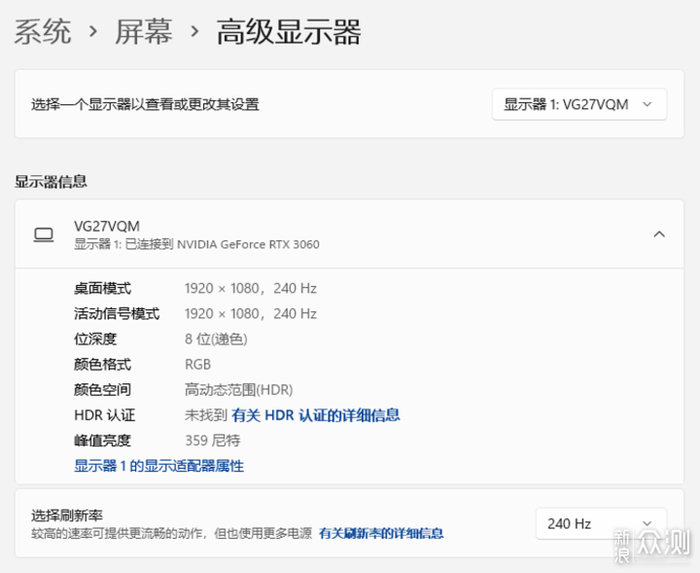This screenshot has height=573, width=700.
Task: Open 显示器 1 的显示适配器属性 link
Action: [159, 466]
